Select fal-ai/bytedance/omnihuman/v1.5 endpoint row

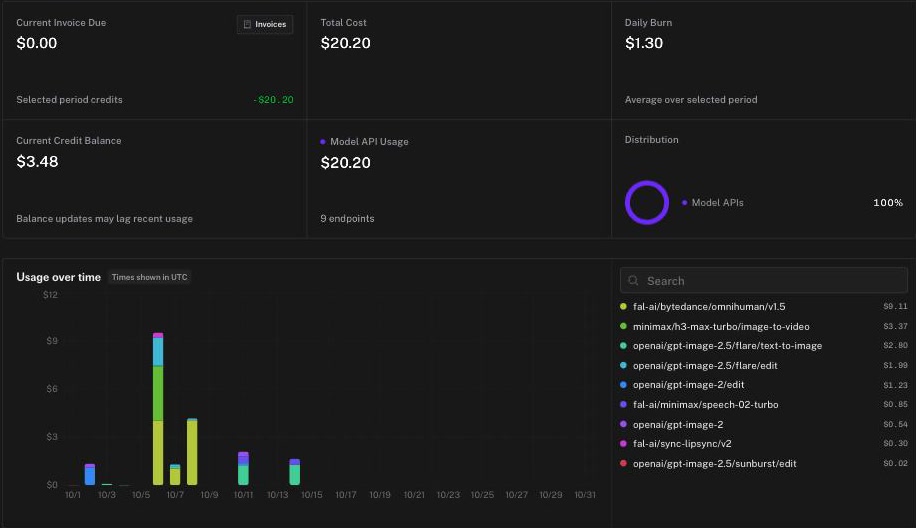pos(764,307)
